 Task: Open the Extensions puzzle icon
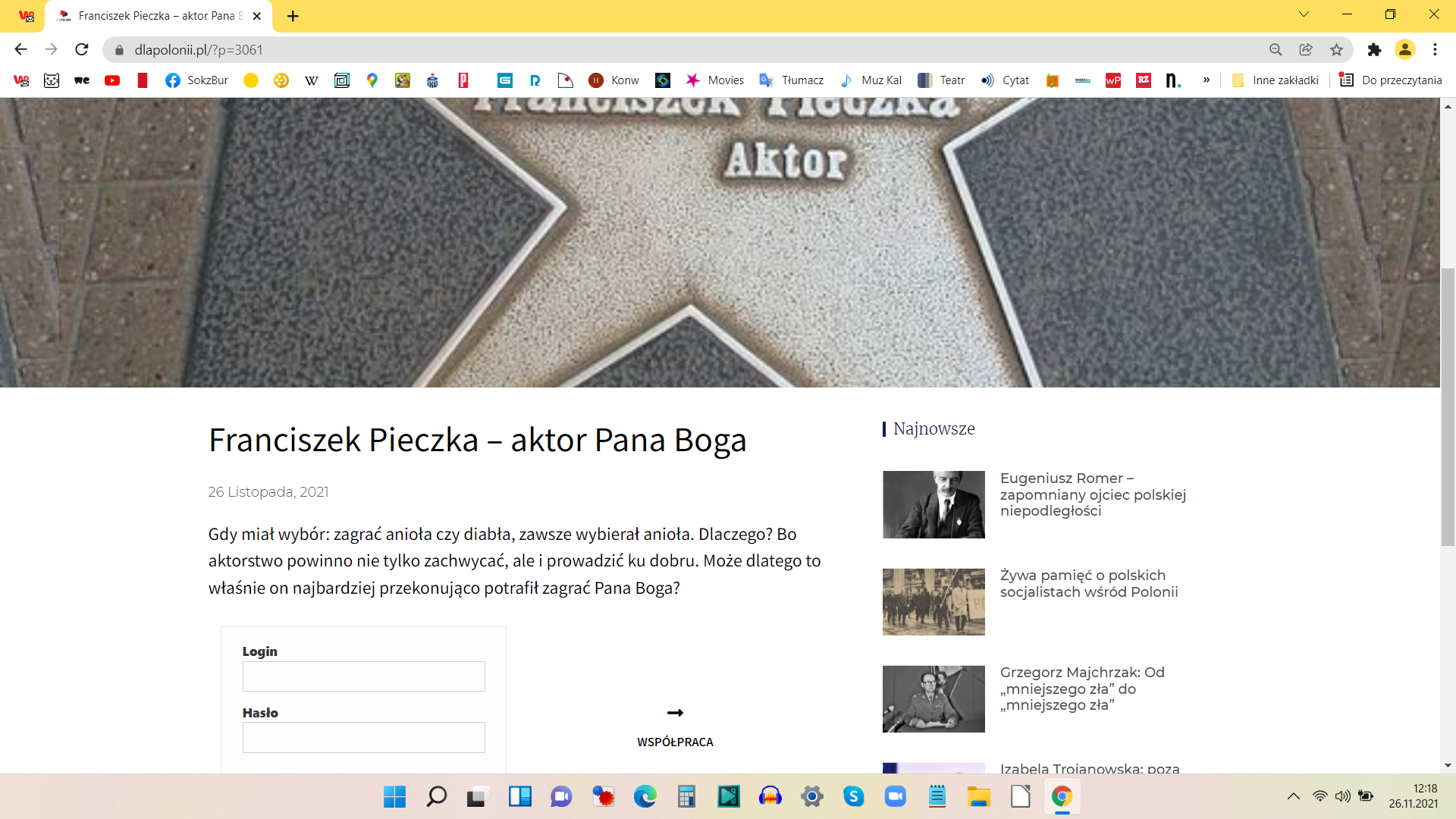tap(1374, 49)
